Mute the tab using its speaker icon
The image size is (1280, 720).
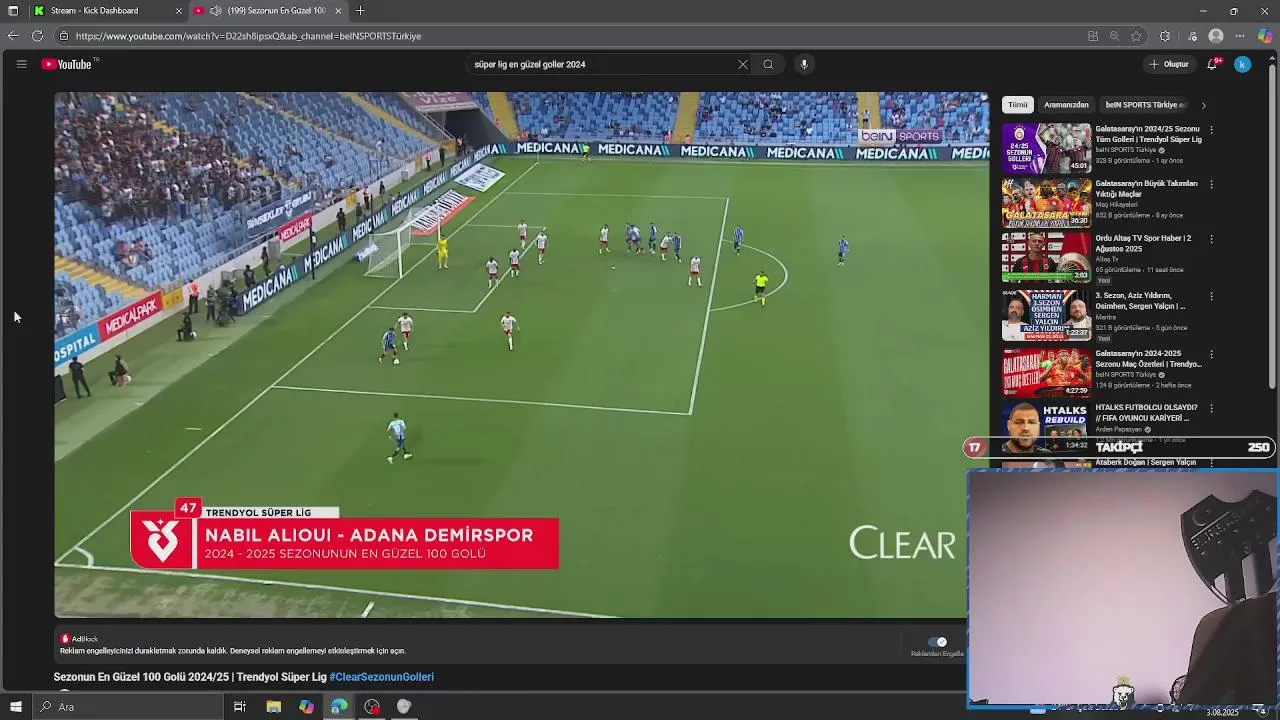(215, 10)
